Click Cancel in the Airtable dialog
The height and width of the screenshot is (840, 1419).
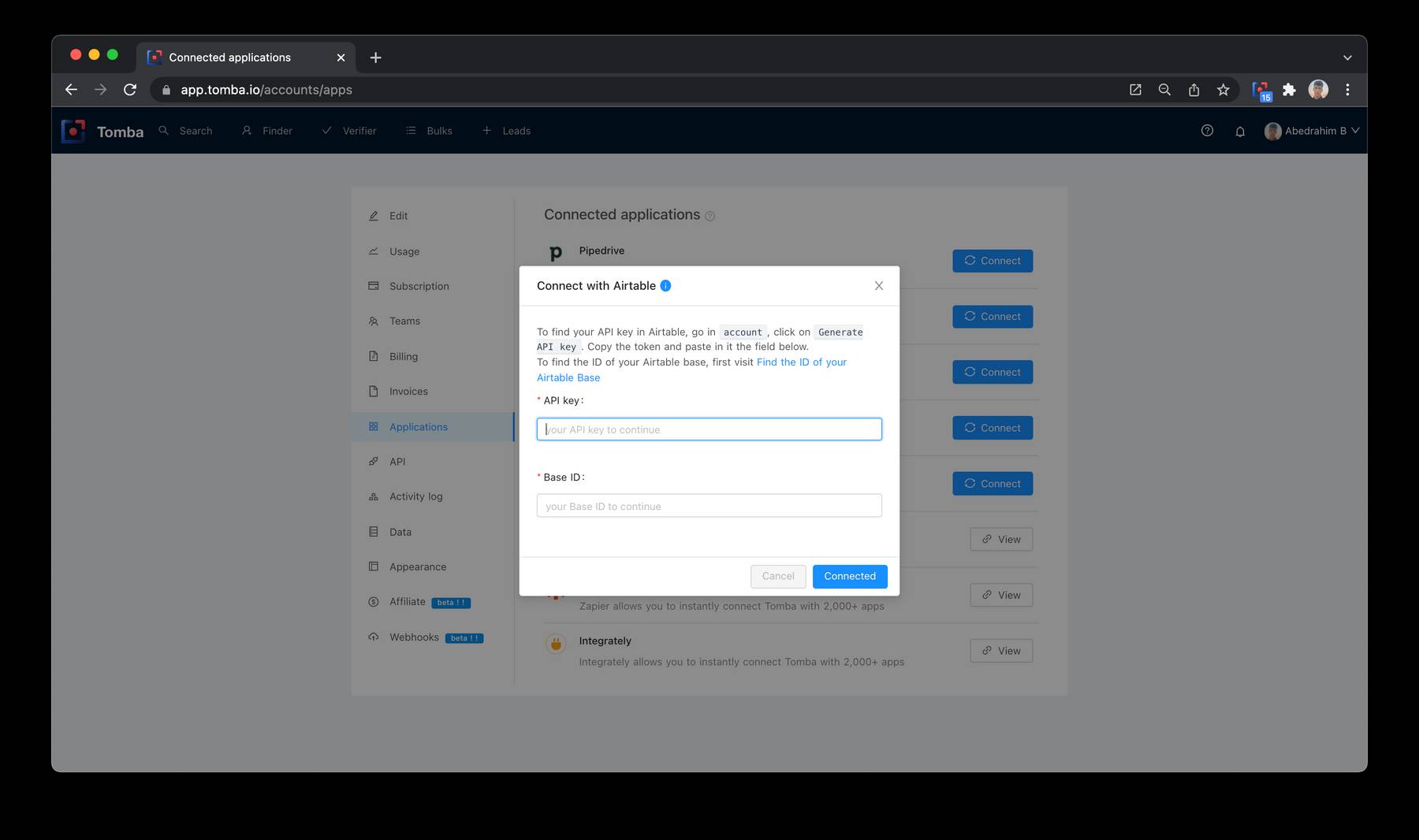pyautogui.click(x=778, y=576)
